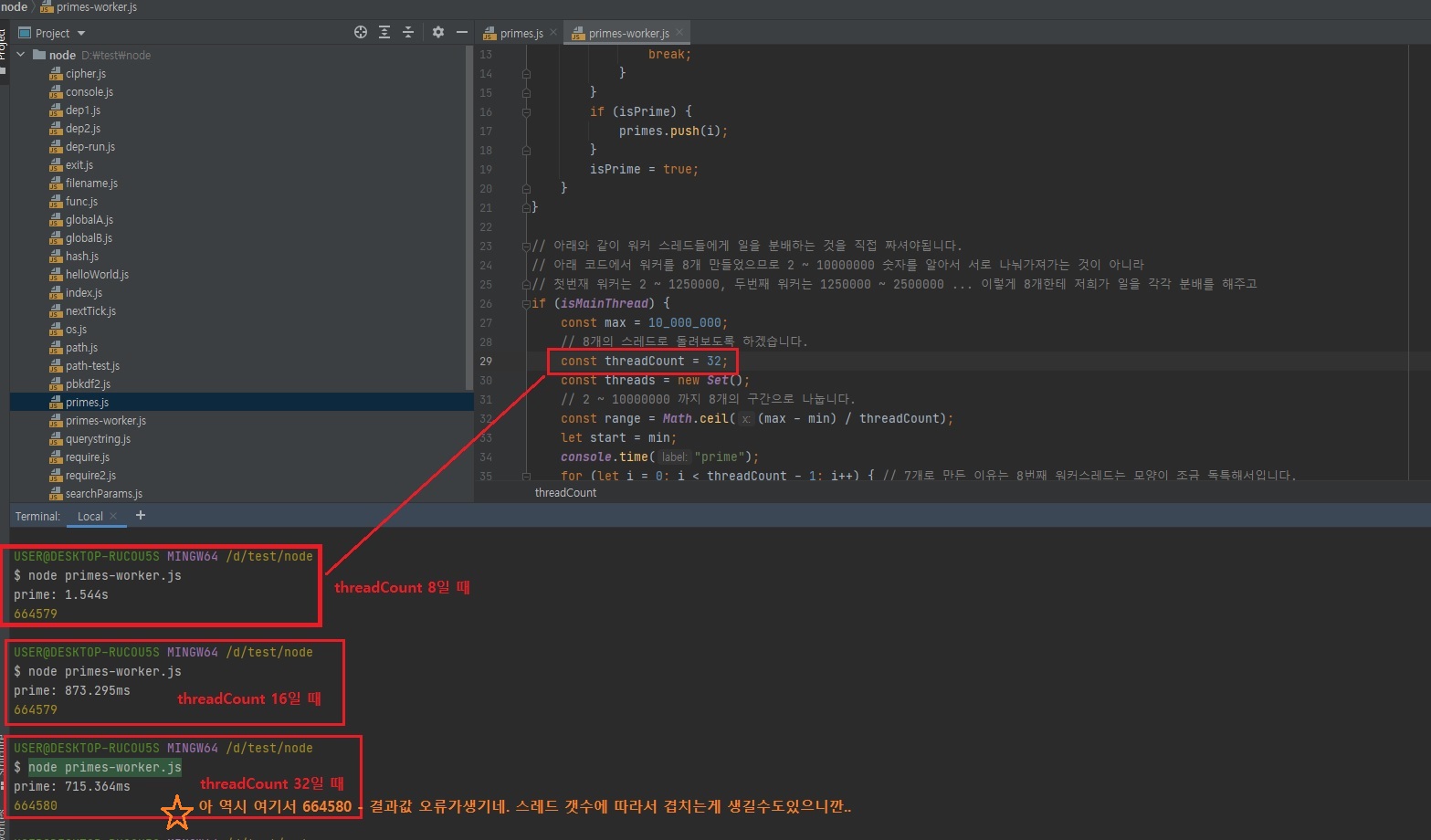Click the 664580 terminal result
Screen dimensions: 1431x840
[x=36, y=805]
